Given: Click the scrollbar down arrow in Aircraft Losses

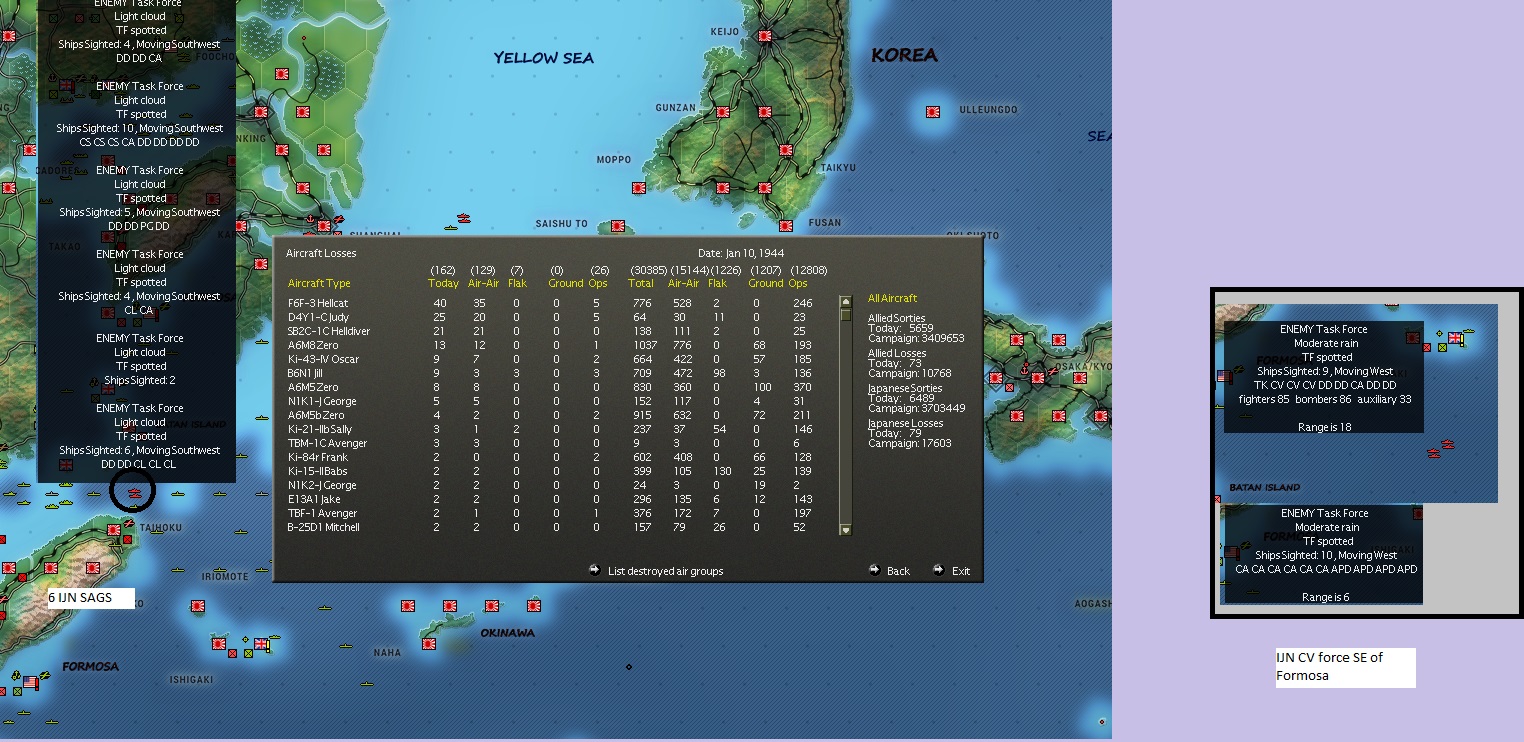Looking at the screenshot, I should [845, 529].
